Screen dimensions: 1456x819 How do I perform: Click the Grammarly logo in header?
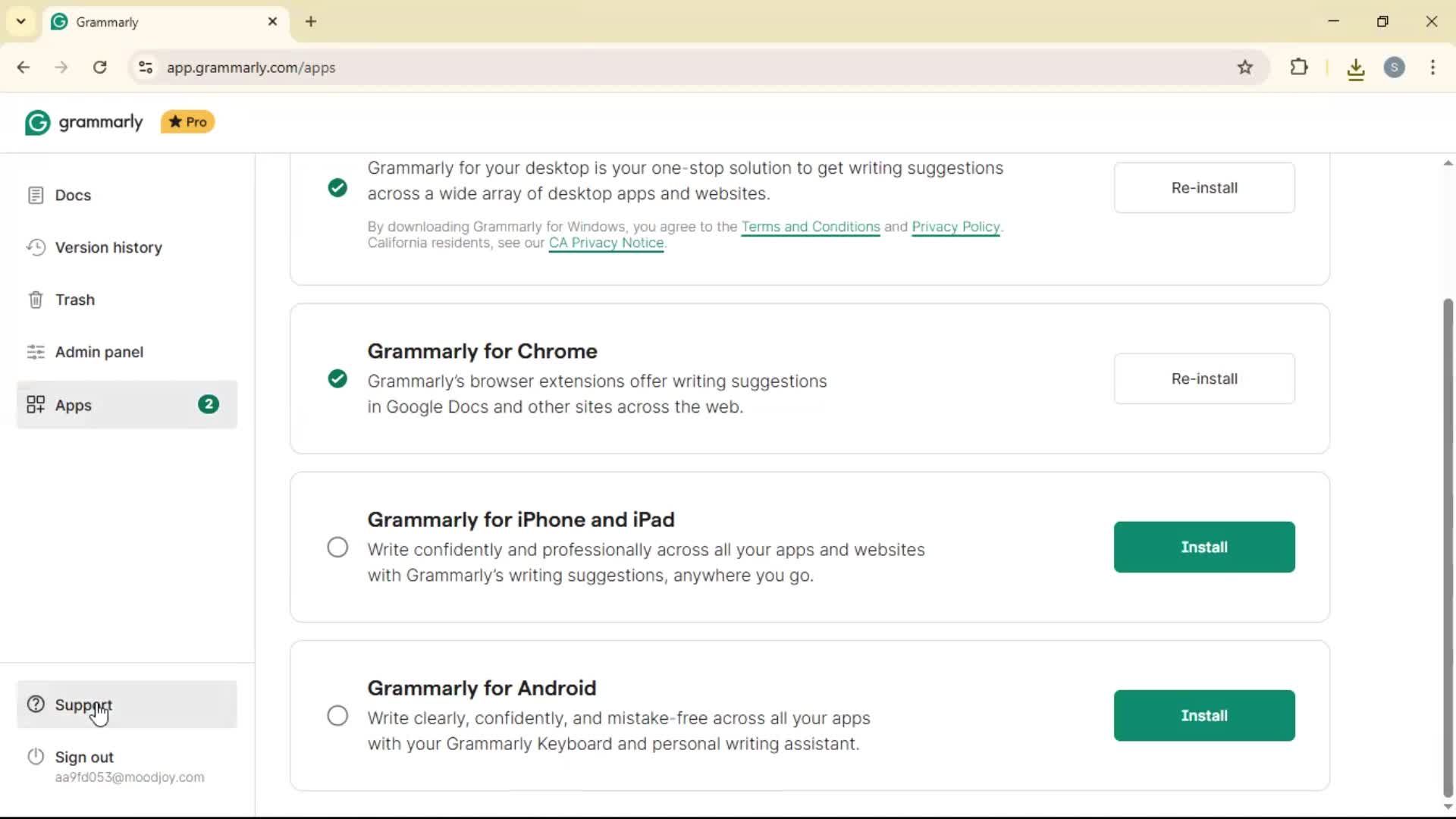pos(83,122)
